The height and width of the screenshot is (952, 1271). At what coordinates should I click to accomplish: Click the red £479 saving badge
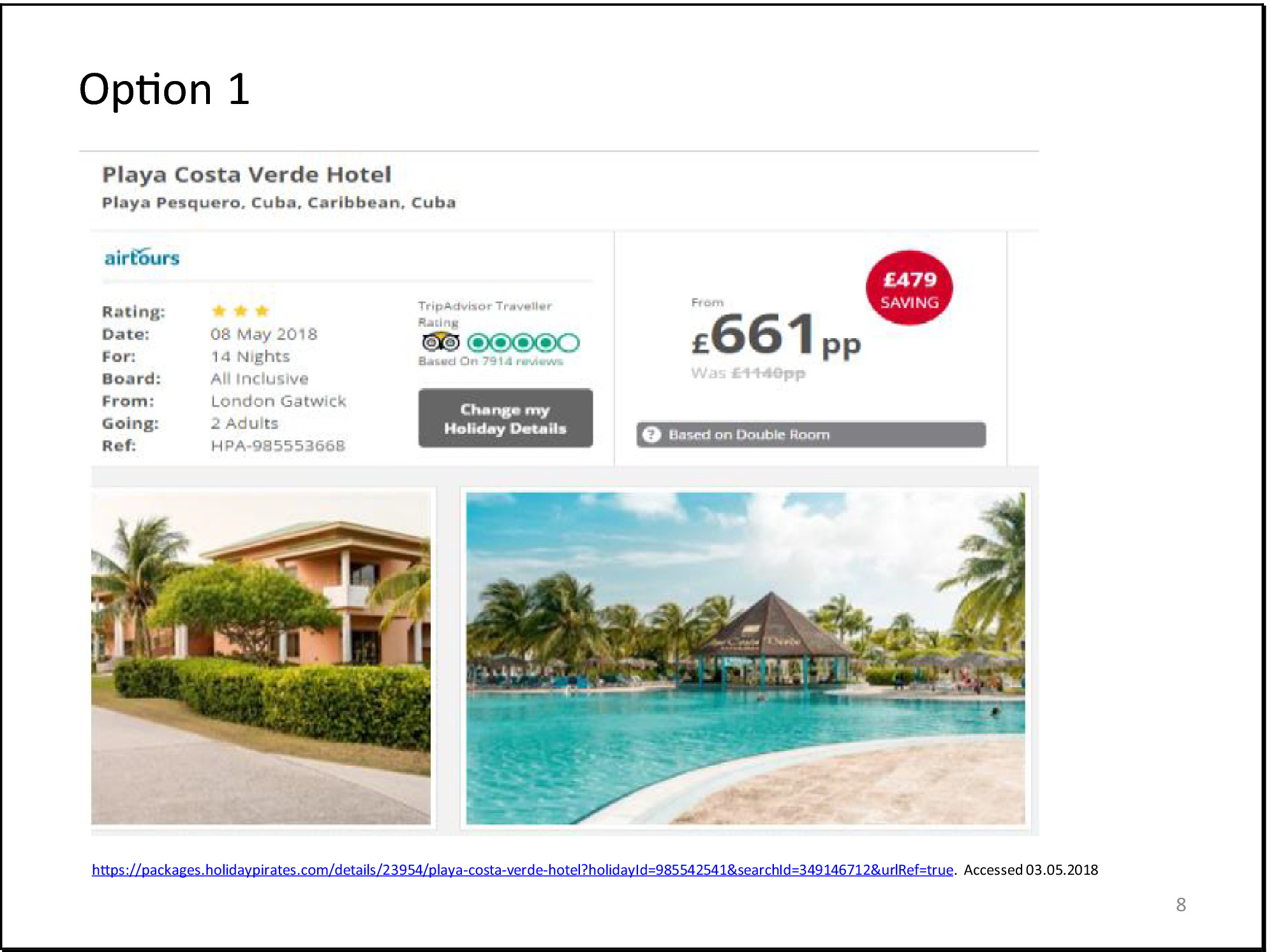(x=909, y=288)
